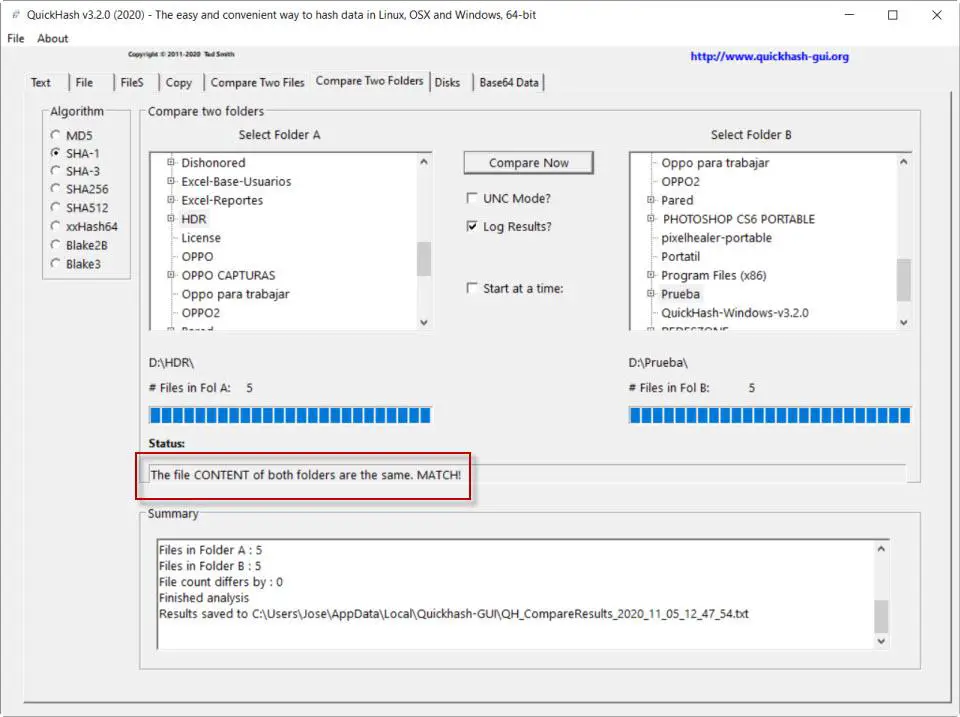Screen dimensions: 960x717
Task: Click the status message text field
Action: click(527, 475)
